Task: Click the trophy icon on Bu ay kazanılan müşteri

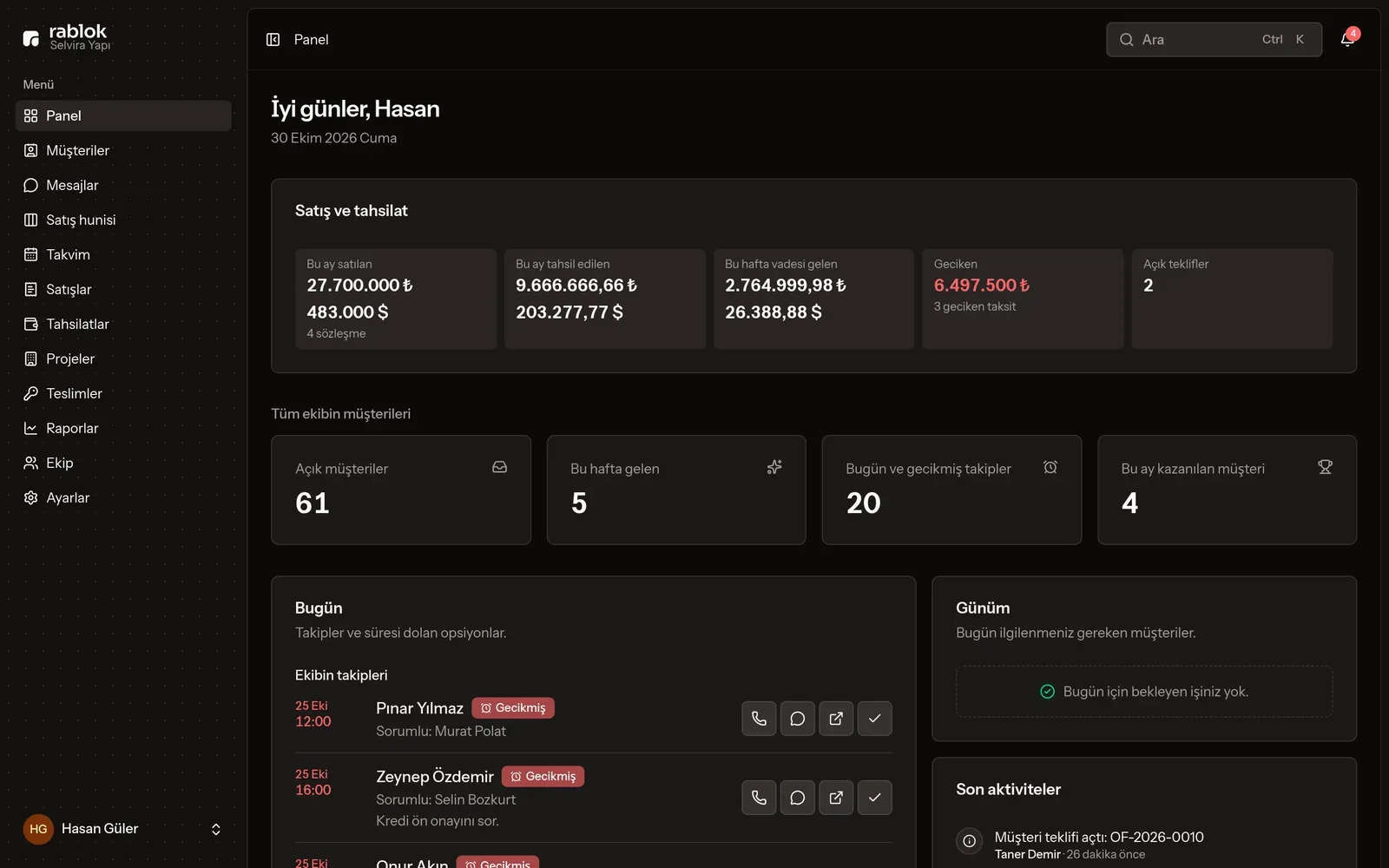Action: pyautogui.click(x=1325, y=467)
